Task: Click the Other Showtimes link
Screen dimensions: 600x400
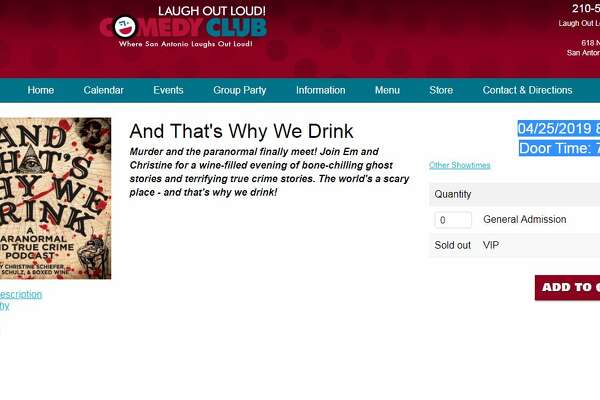Action: [x=460, y=165]
